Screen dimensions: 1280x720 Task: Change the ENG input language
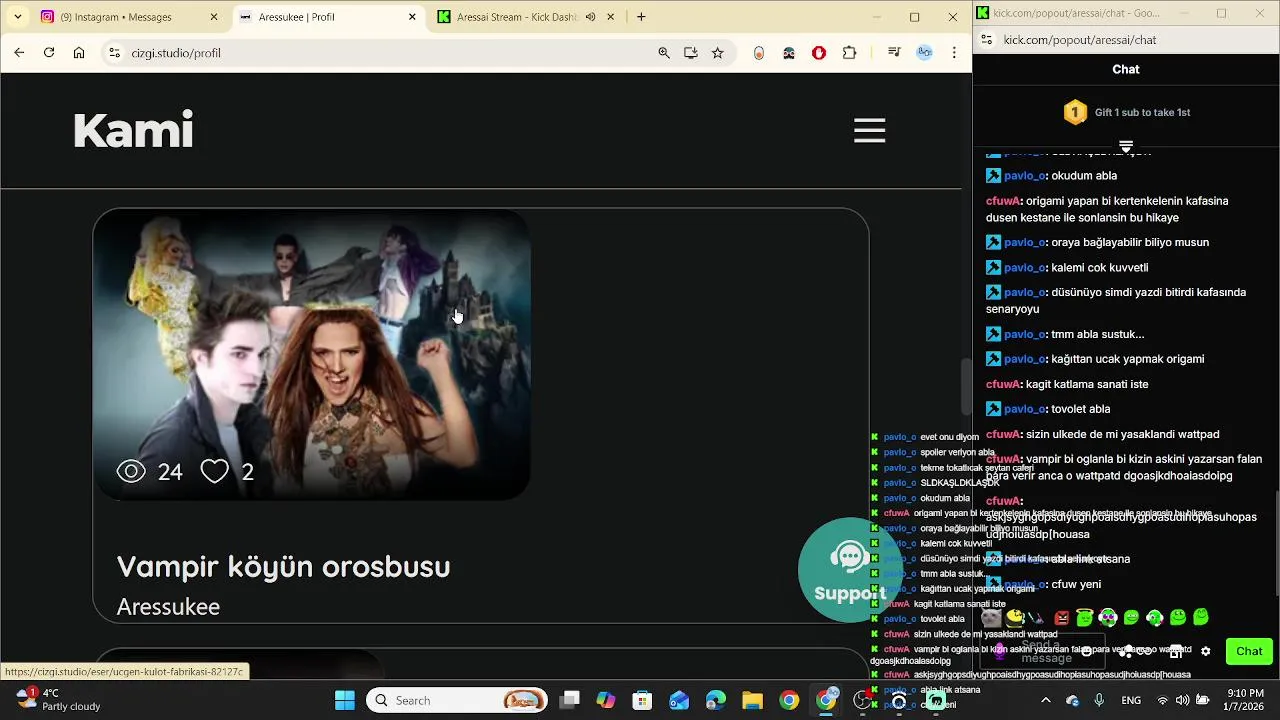(x=1131, y=700)
